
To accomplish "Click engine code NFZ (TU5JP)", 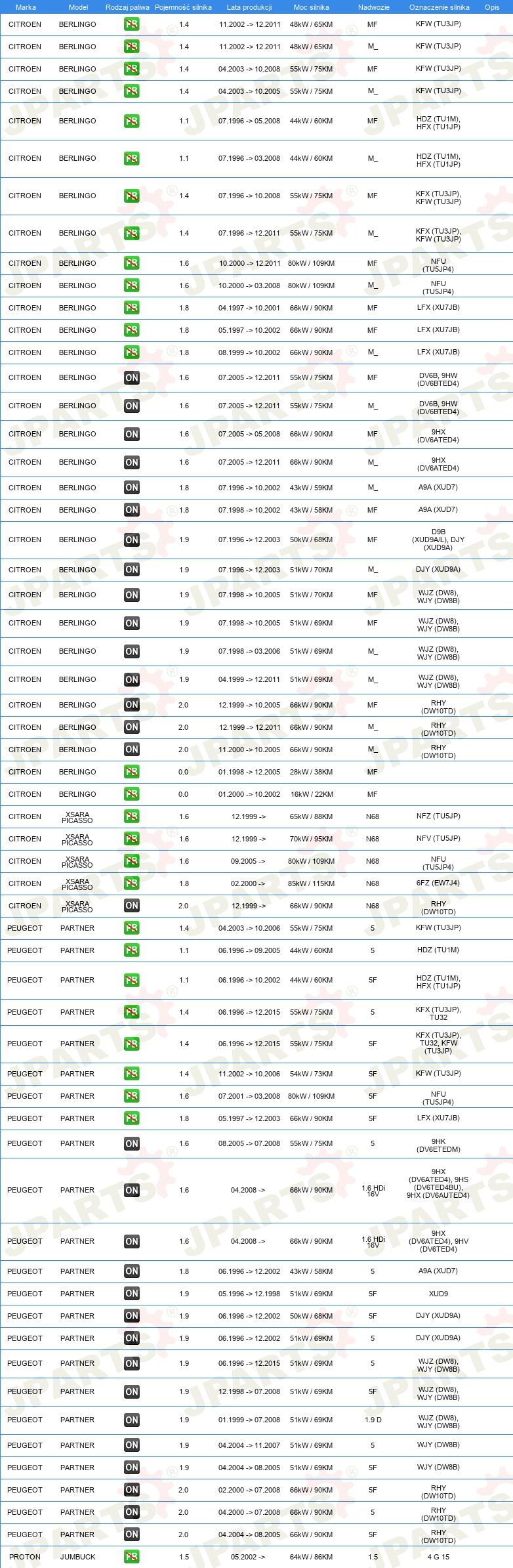I will [438, 816].
